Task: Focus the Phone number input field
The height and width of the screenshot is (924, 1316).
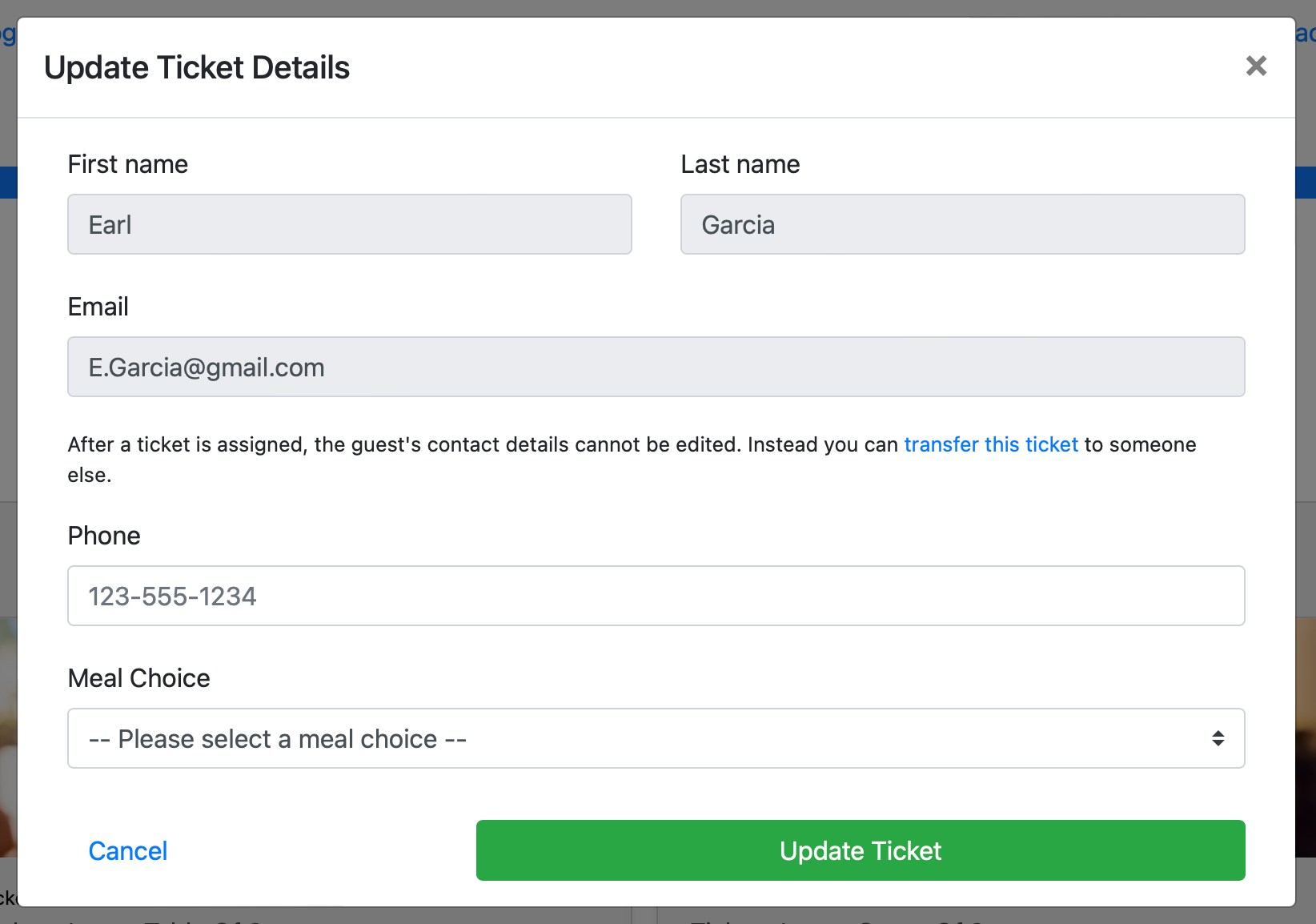Action: [656, 596]
